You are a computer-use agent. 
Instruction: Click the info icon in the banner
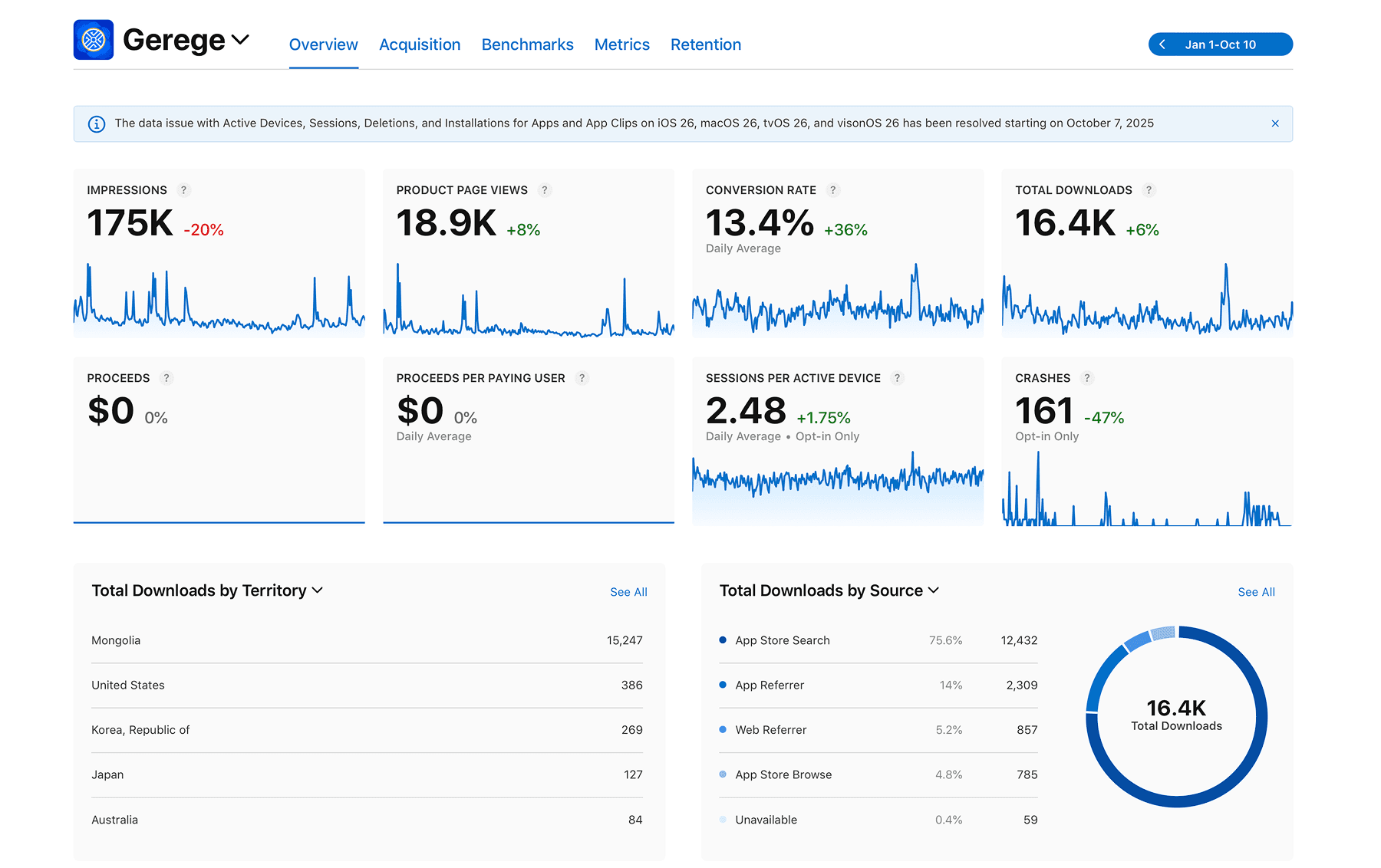click(x=97, y=124)
